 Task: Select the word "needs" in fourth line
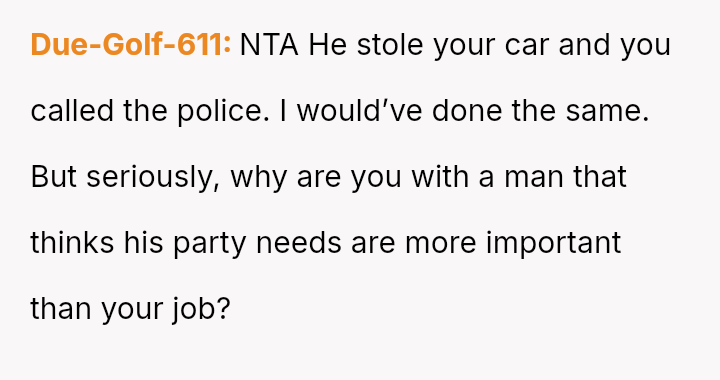pos(298,243)
